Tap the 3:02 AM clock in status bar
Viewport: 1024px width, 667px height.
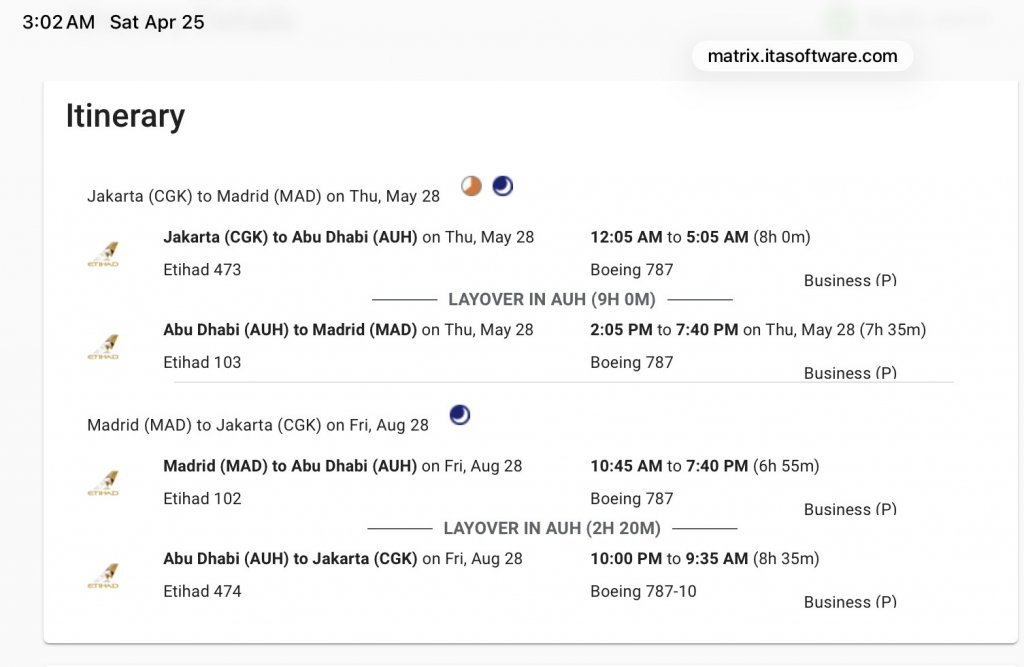[x=58, y=22]
